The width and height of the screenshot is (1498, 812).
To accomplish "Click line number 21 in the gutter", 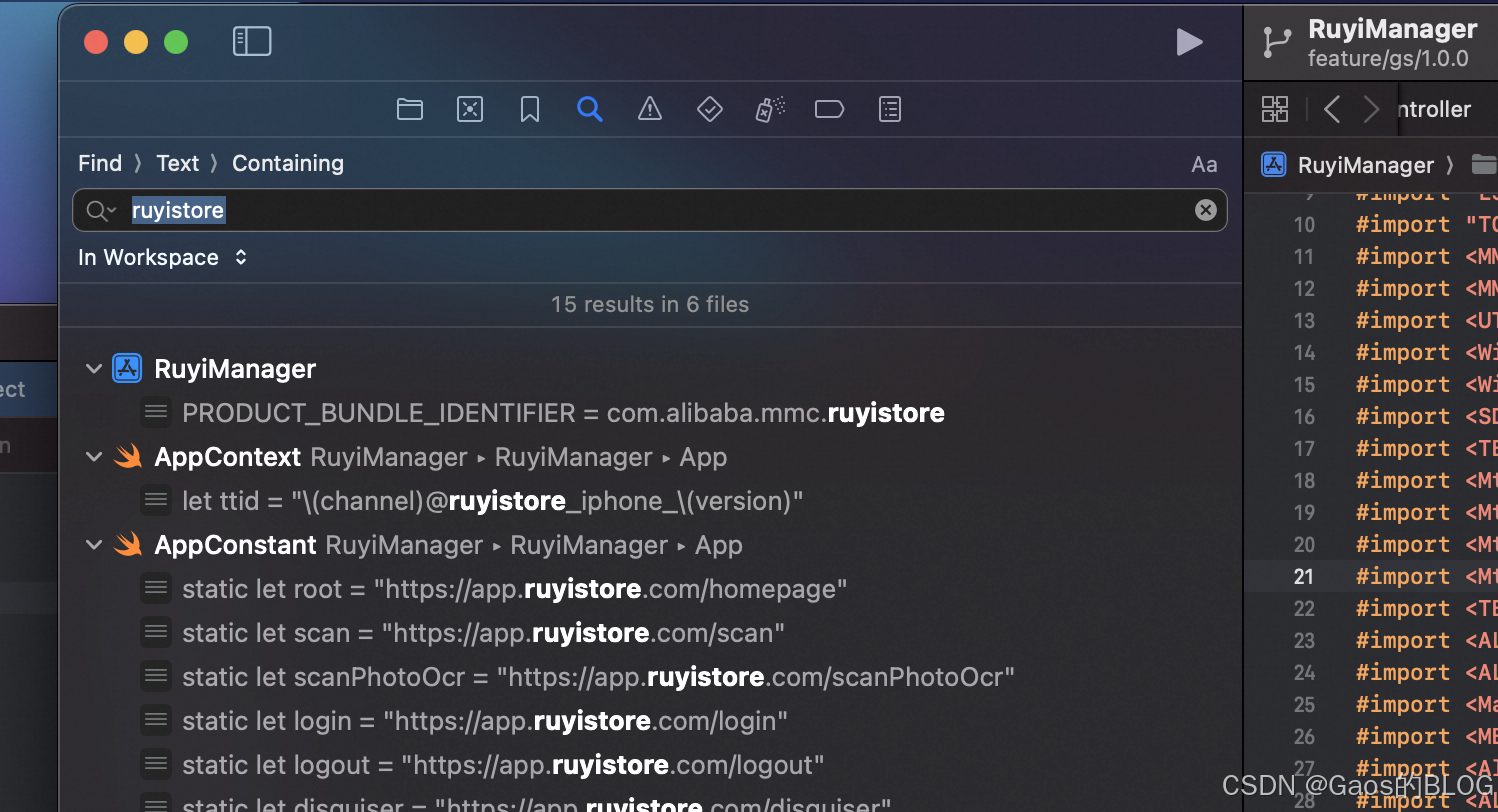I will 1304,576.
